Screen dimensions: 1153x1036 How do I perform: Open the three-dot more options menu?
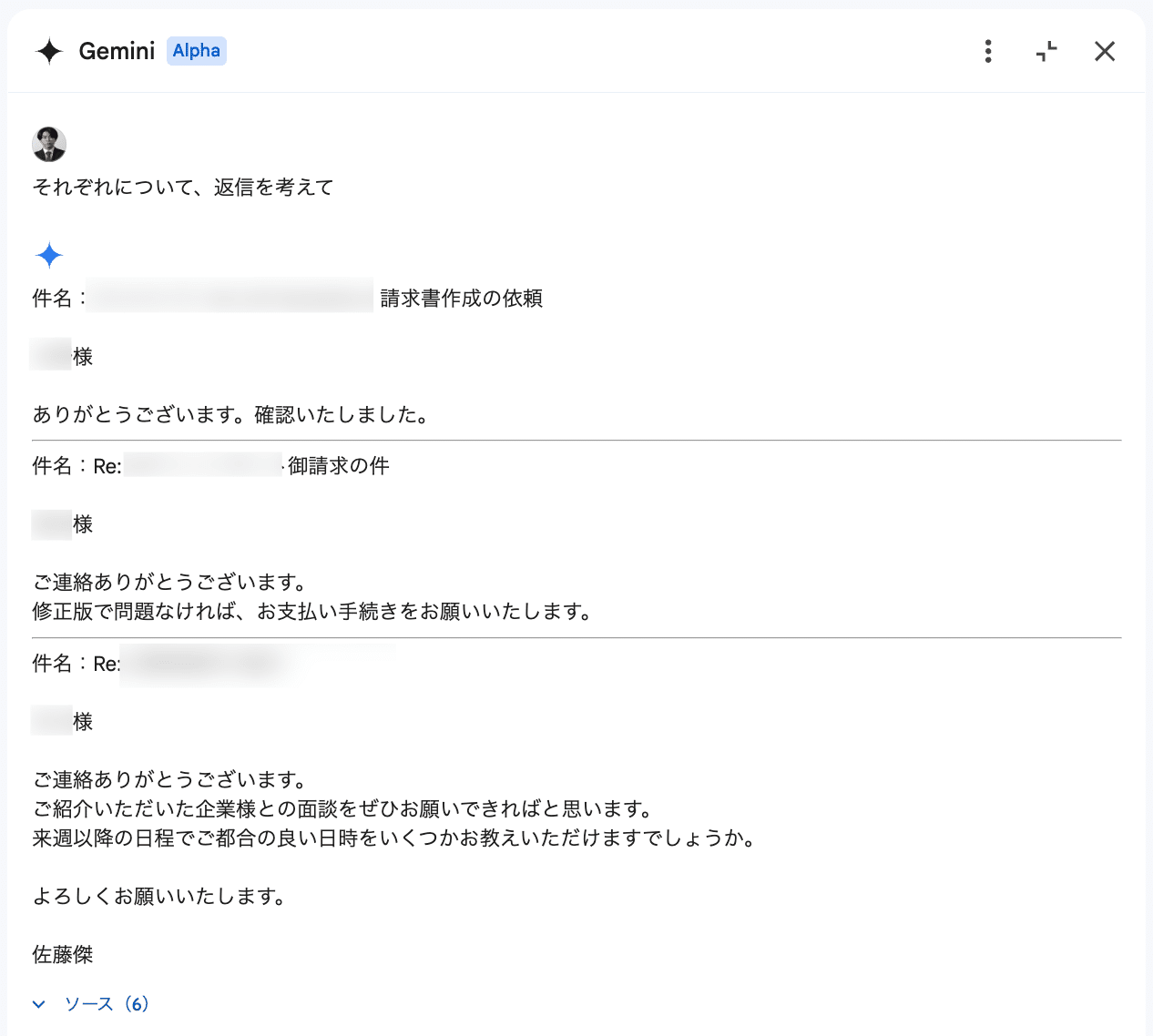pos(988,51)
